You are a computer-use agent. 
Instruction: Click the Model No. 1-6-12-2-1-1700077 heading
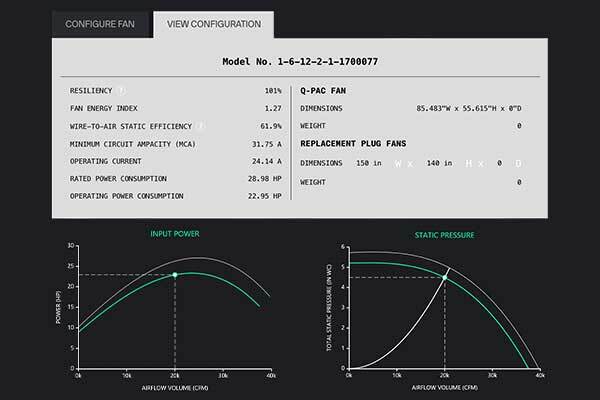pos(300,62)
